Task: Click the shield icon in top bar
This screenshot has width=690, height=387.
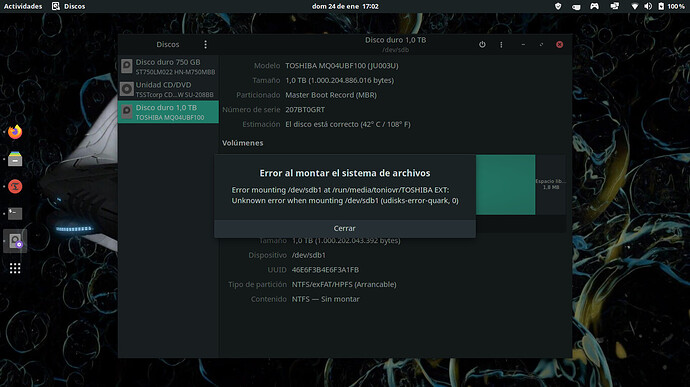Action: point(558,6)
